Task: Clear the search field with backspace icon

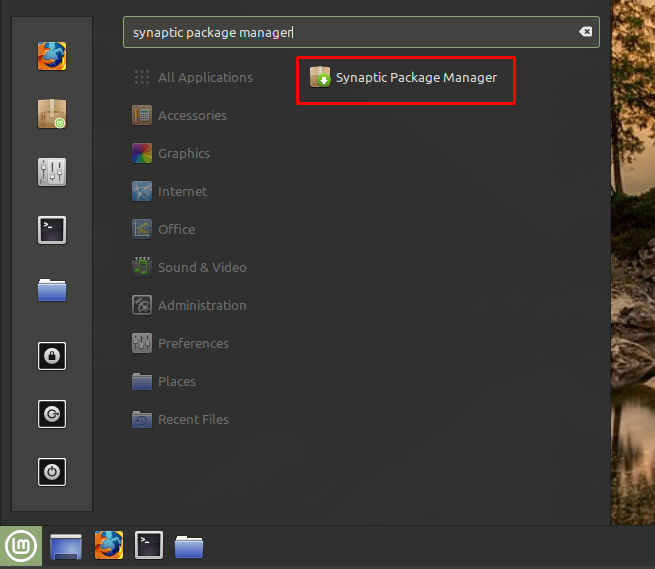Action: (585, 31)
